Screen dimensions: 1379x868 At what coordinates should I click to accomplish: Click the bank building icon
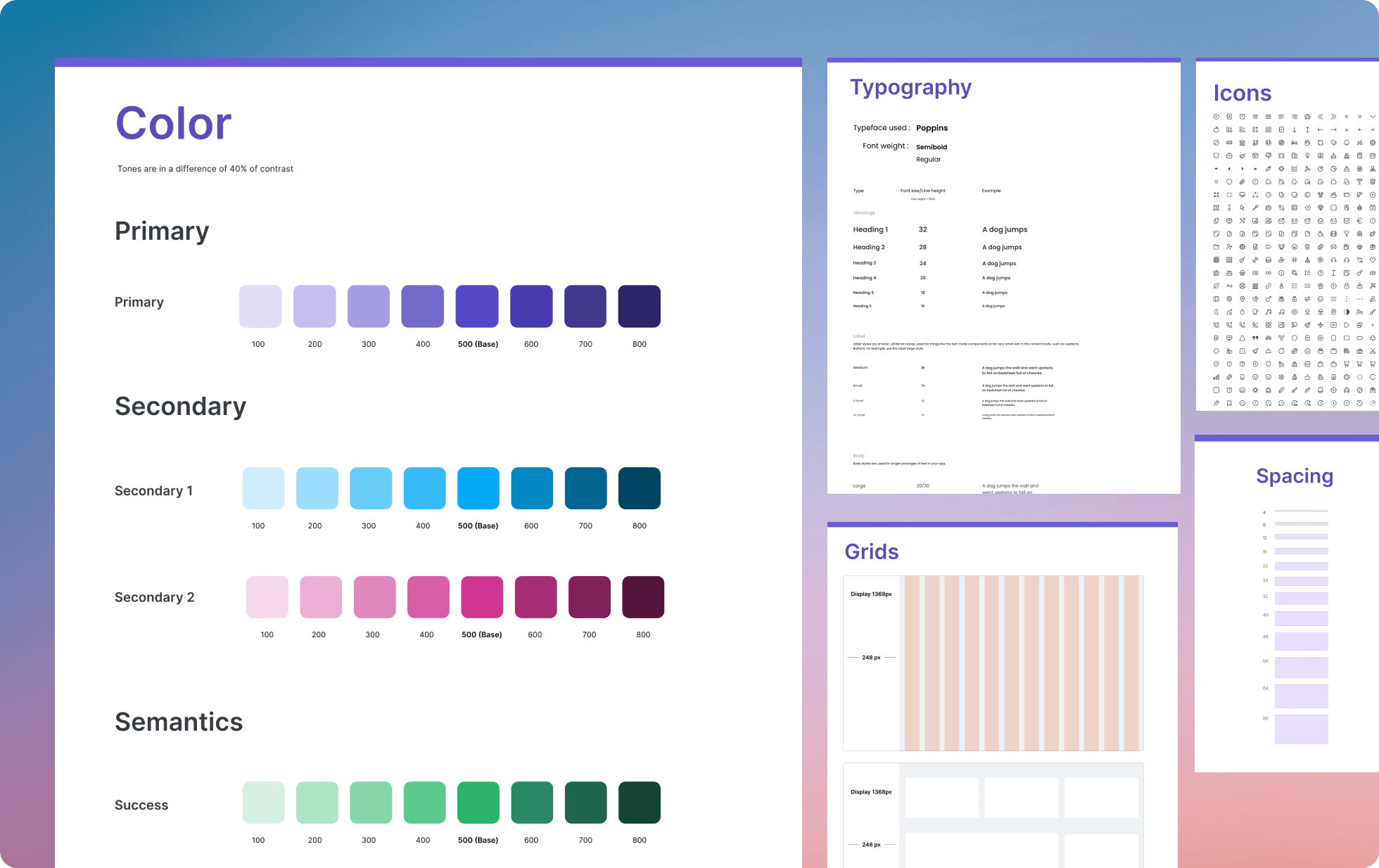1243,143
